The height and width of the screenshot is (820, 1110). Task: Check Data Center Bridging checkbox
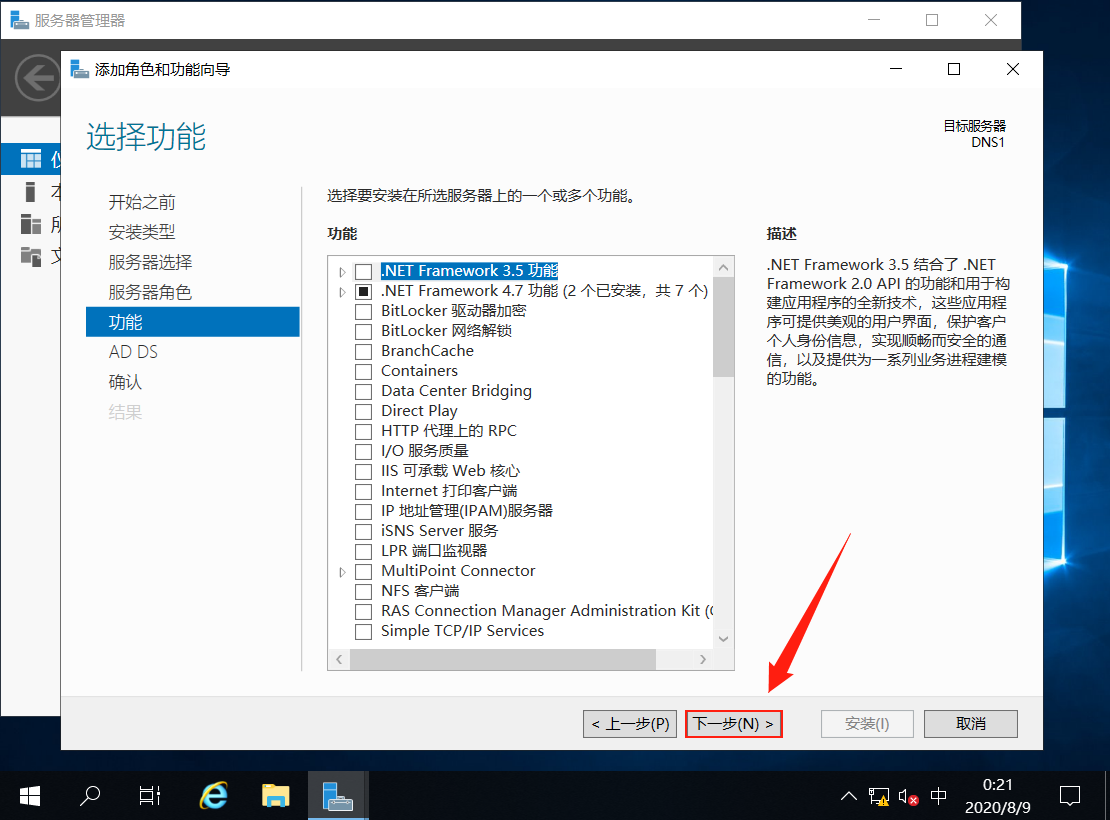(363, 392)
